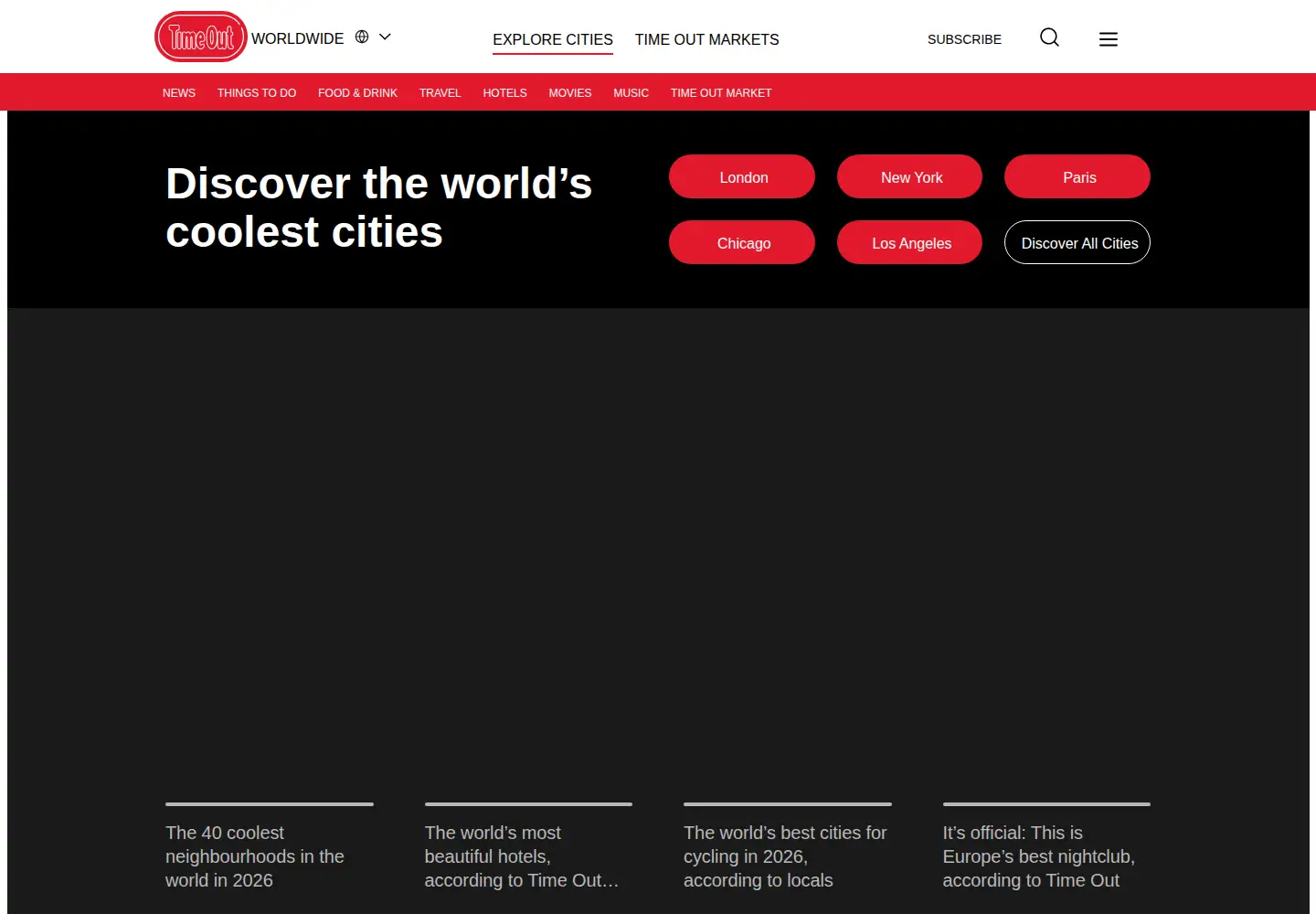Click the globe icon next to Worldwide
This screenshot has height=914, width=1316.
click(362, 37)
